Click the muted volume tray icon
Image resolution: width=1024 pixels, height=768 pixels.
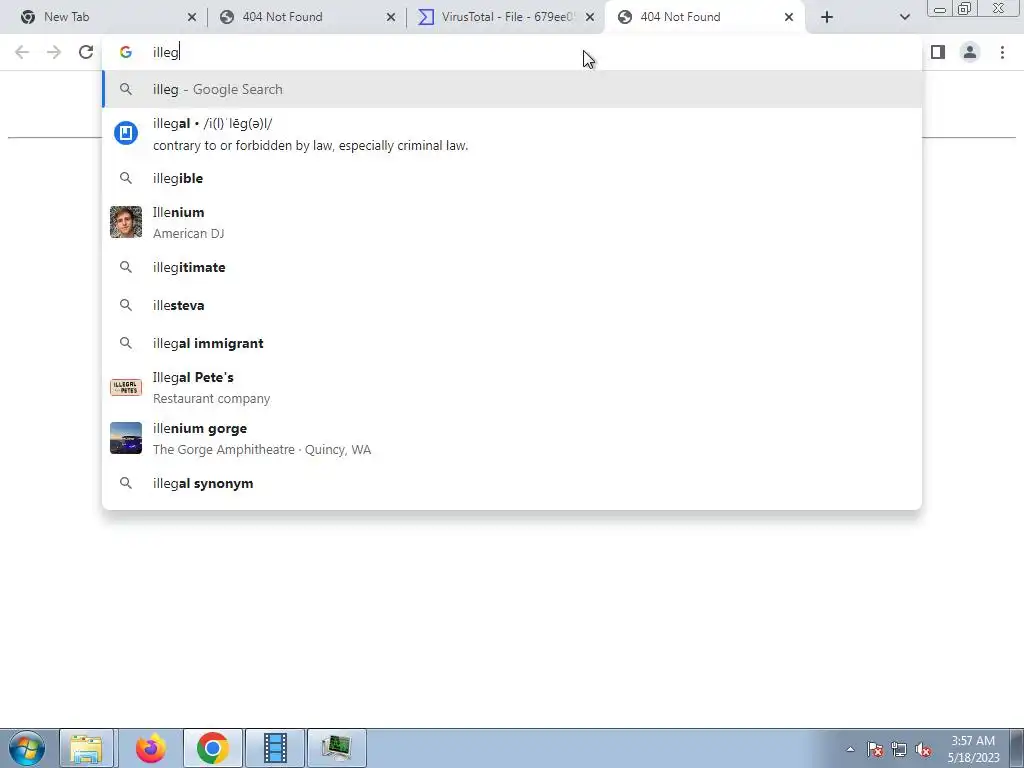coord(923,749)
